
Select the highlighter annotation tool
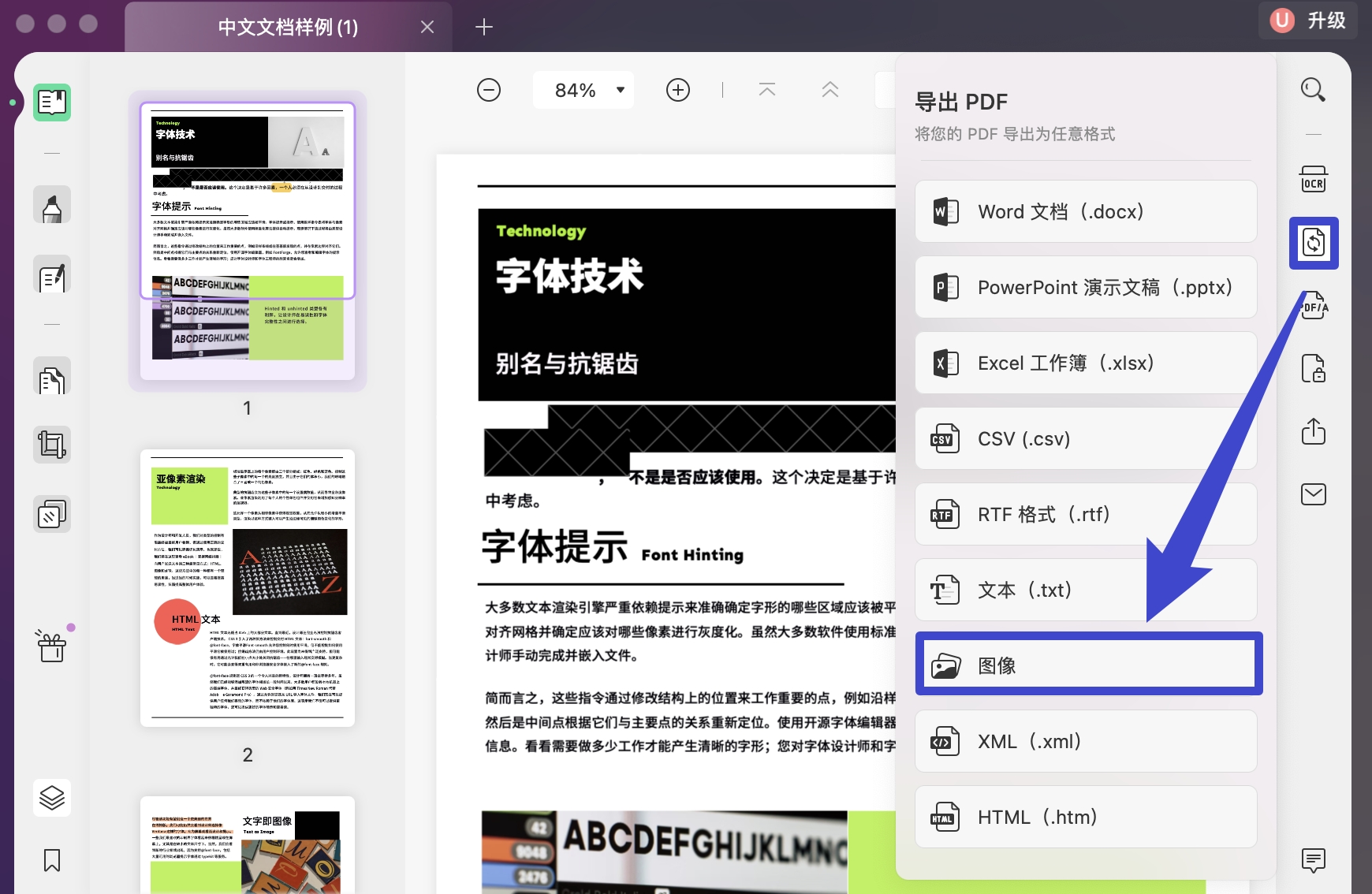[51, 204]
